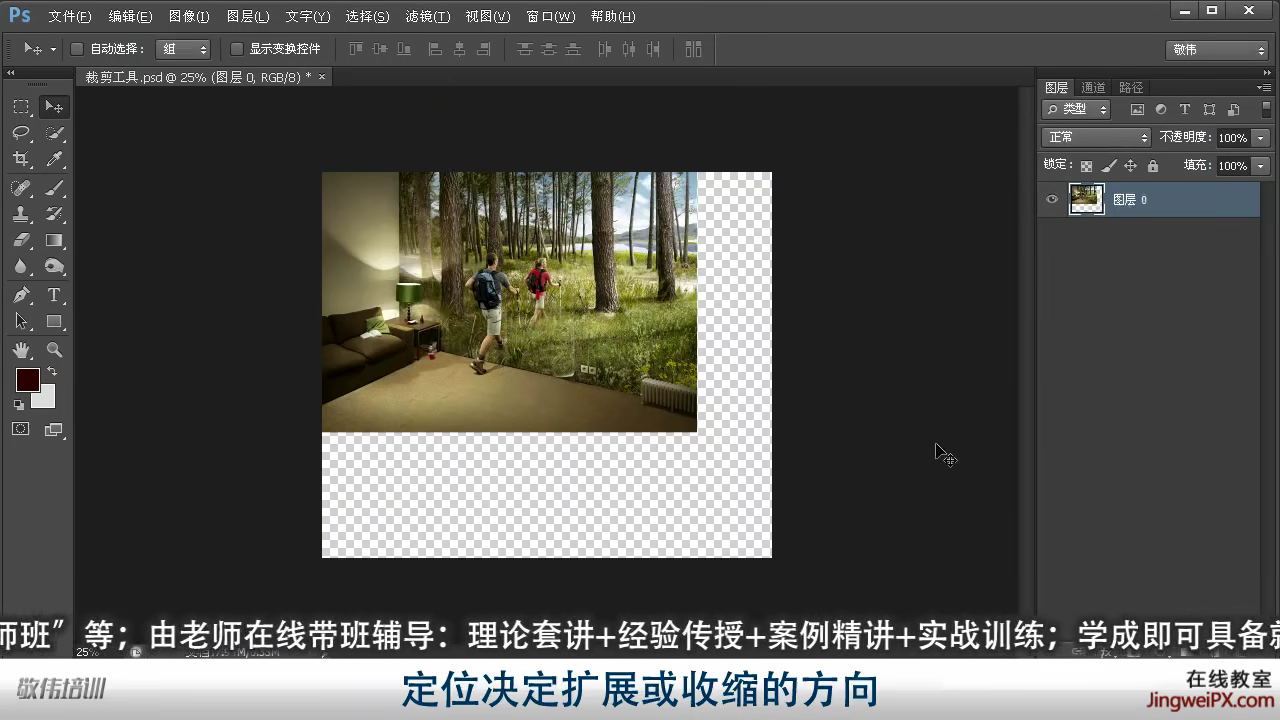Toggle the shape layer filter
Viewport: 1280px width, 720px height.
pyautogui.click(x=1209, y=110)
